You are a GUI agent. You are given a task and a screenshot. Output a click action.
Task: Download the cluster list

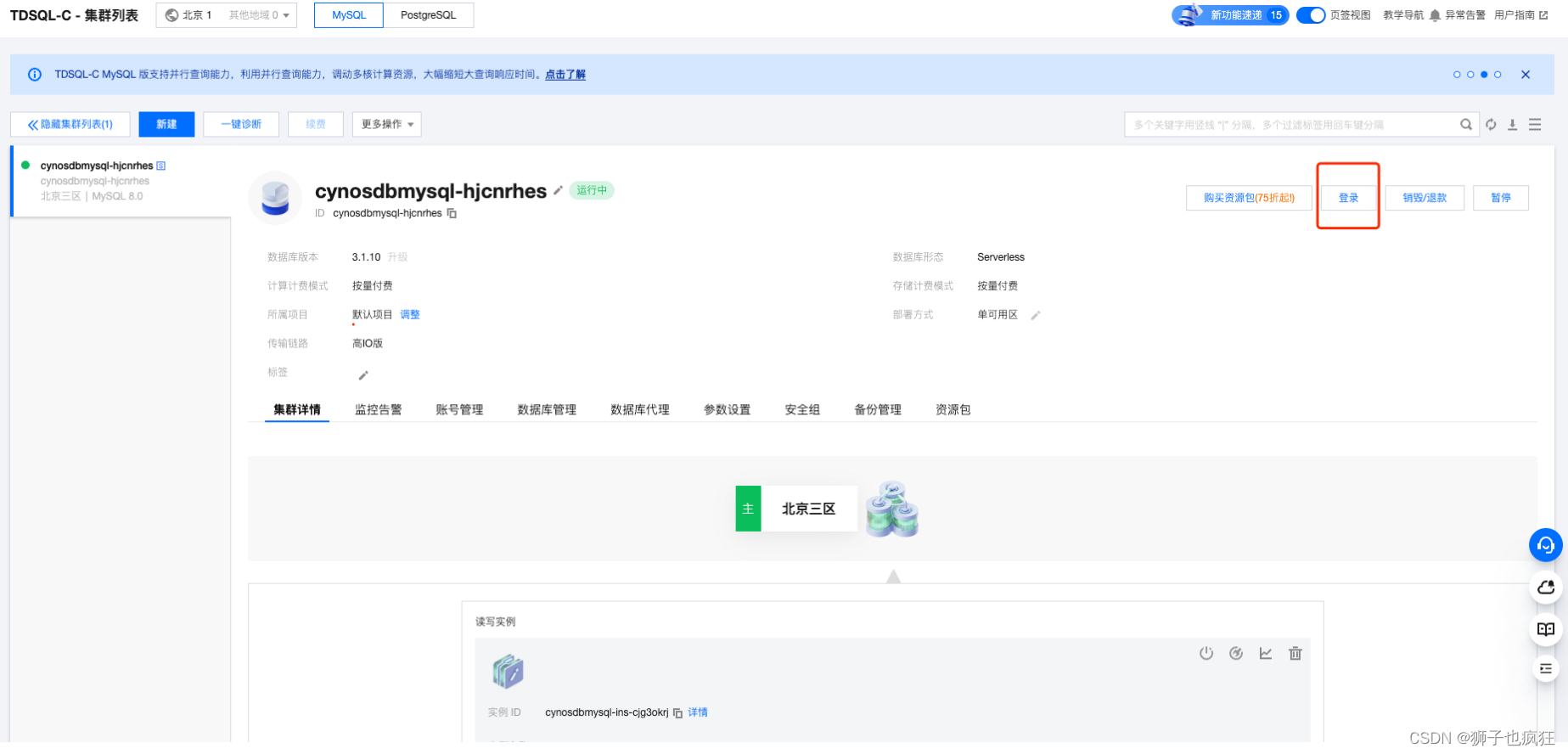pyautogui.click(x=1512, y=125)
